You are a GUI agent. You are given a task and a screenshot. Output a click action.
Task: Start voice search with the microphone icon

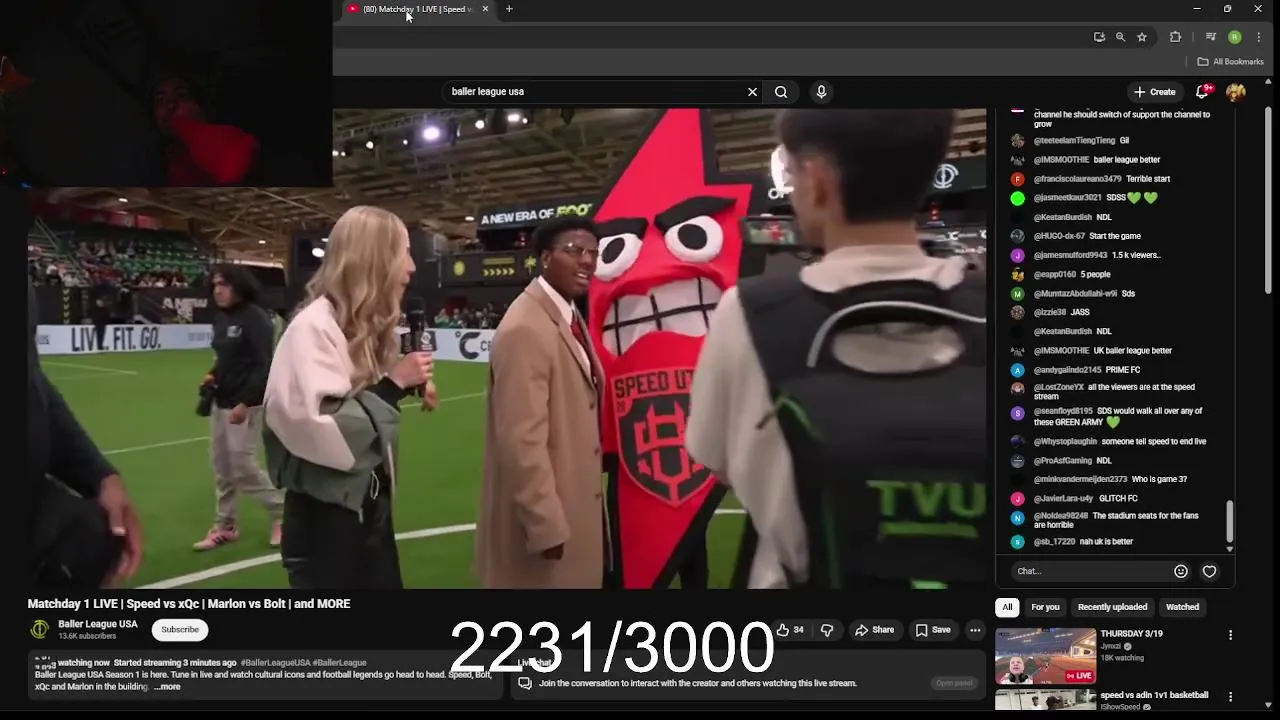(x=821, y=92)
